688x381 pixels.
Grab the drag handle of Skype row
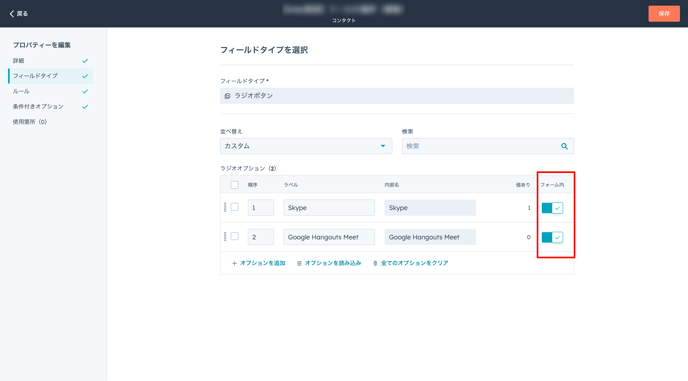[225, 207]
